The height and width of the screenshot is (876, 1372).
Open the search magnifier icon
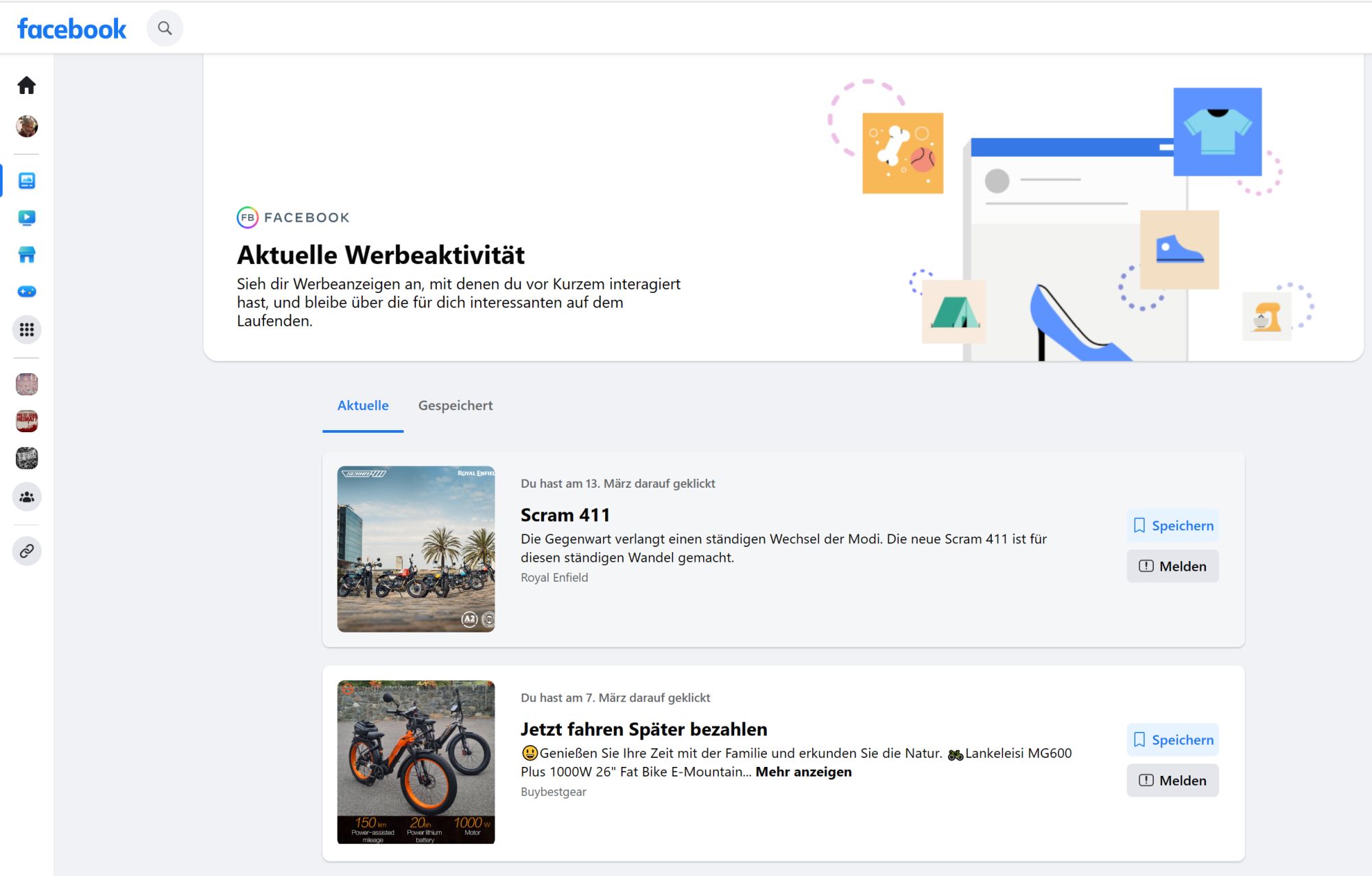pyautogui.click(x=165, y=28)
